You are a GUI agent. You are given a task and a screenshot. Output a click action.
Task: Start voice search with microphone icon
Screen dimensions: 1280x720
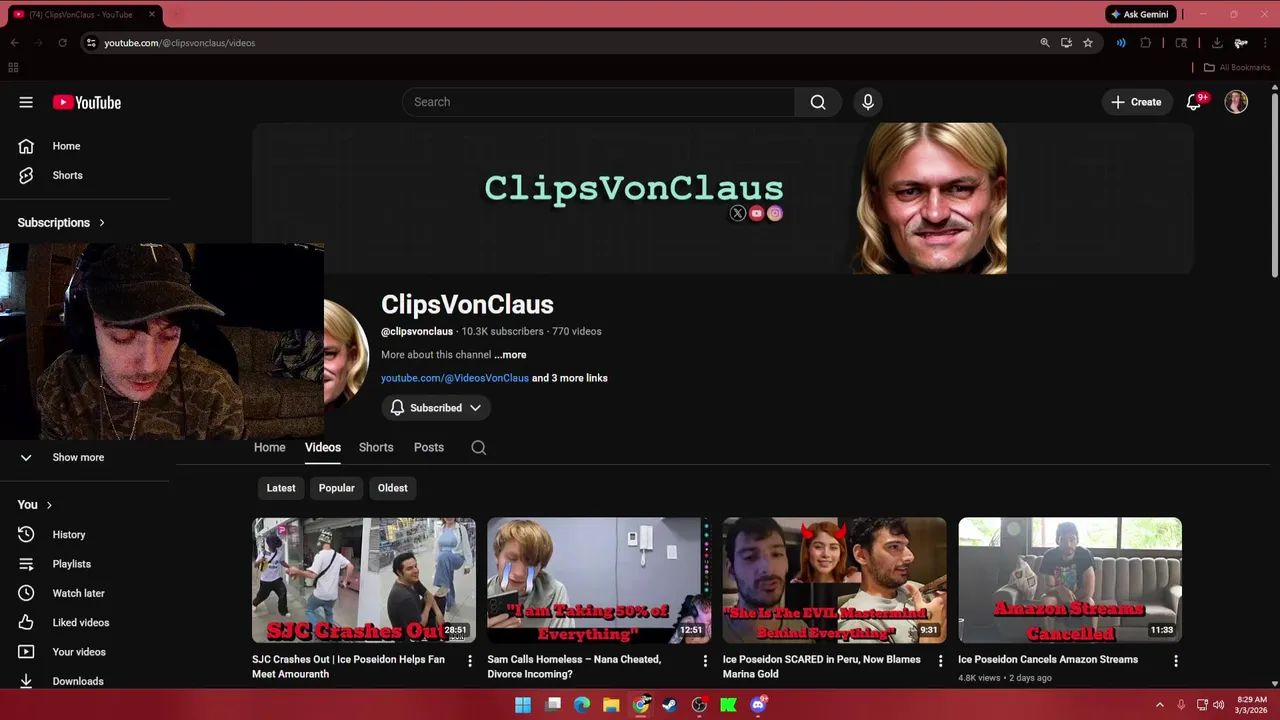(868, 102)
